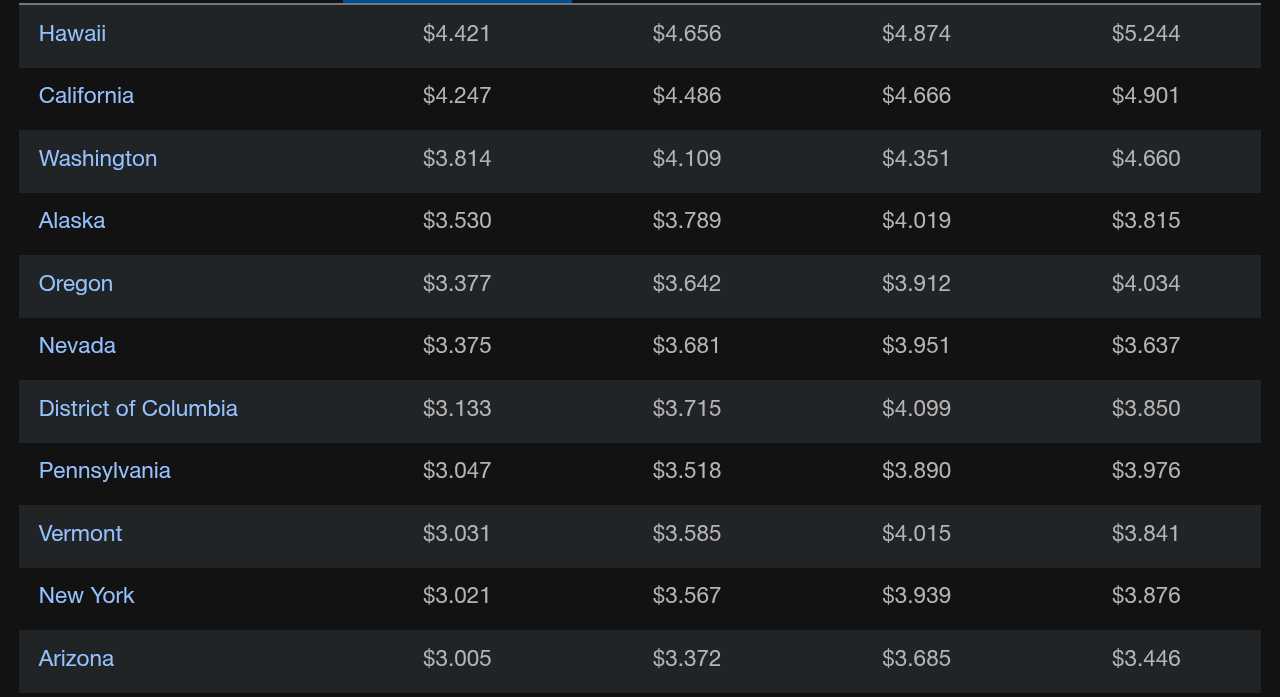The image size is (1280, 697).
Task: Open the Washington state page
Action: (x=98, y=159)
